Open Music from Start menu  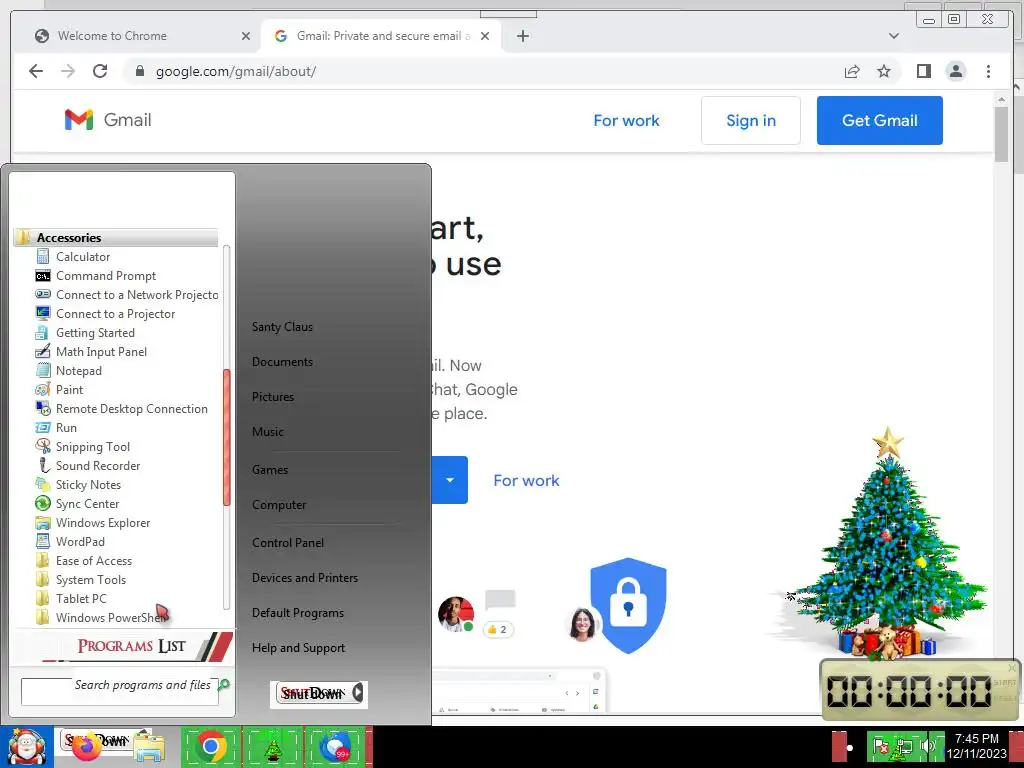[x=268, y=432]
